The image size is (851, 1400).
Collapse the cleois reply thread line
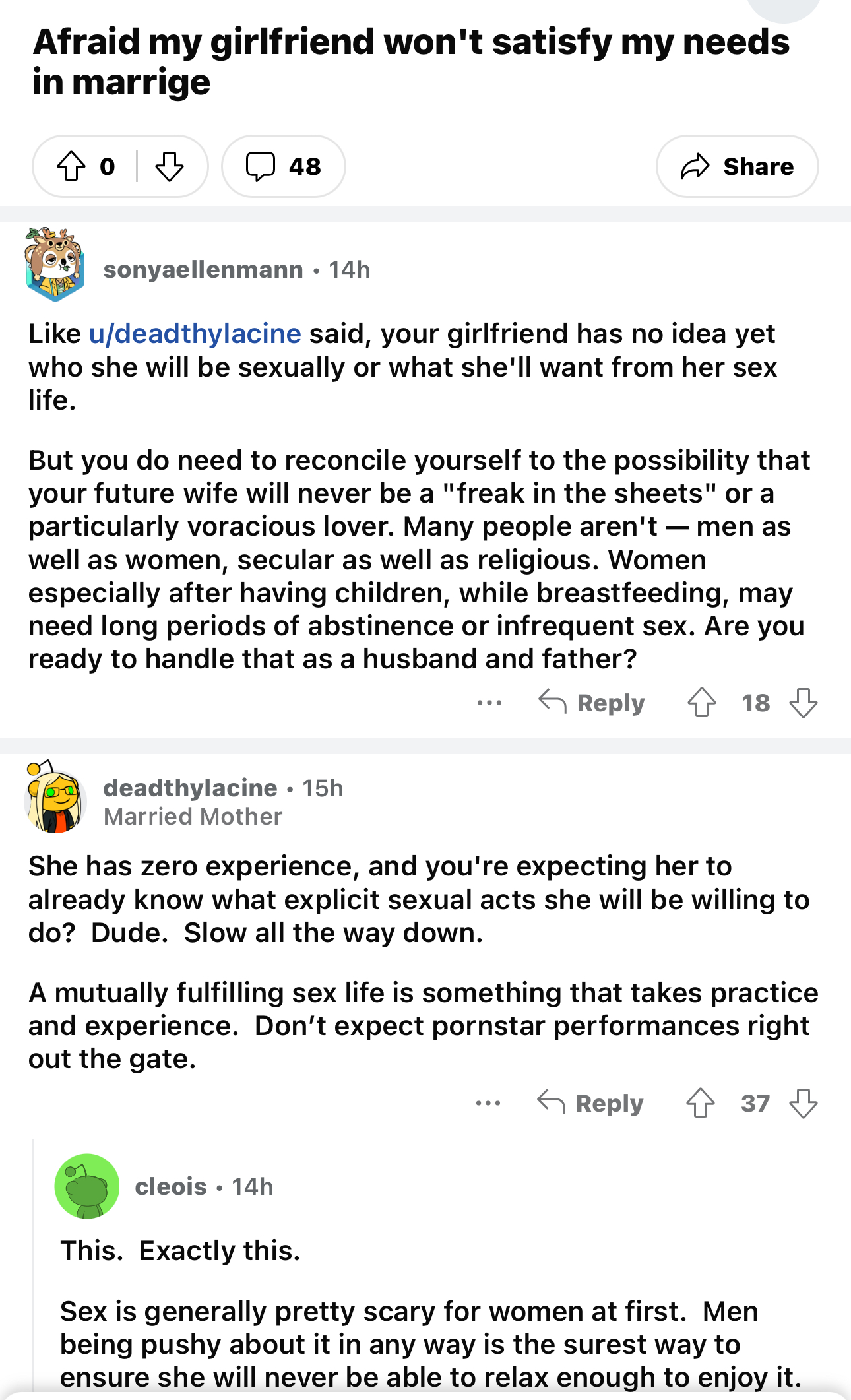33,1263
